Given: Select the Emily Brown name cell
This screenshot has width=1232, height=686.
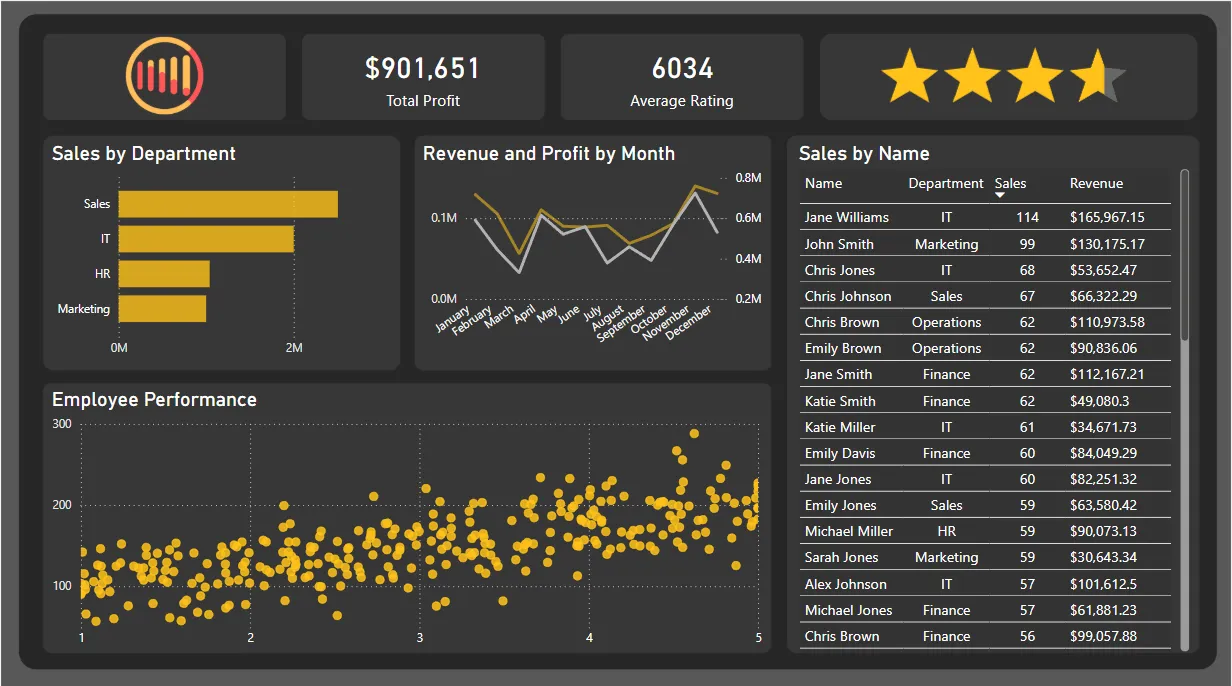Looking at the screenshot, I should [843, 348].
